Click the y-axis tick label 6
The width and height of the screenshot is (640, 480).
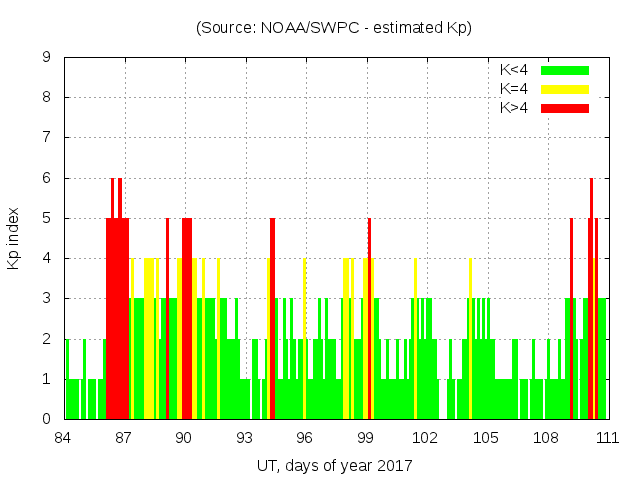click(x=47, y=178)
